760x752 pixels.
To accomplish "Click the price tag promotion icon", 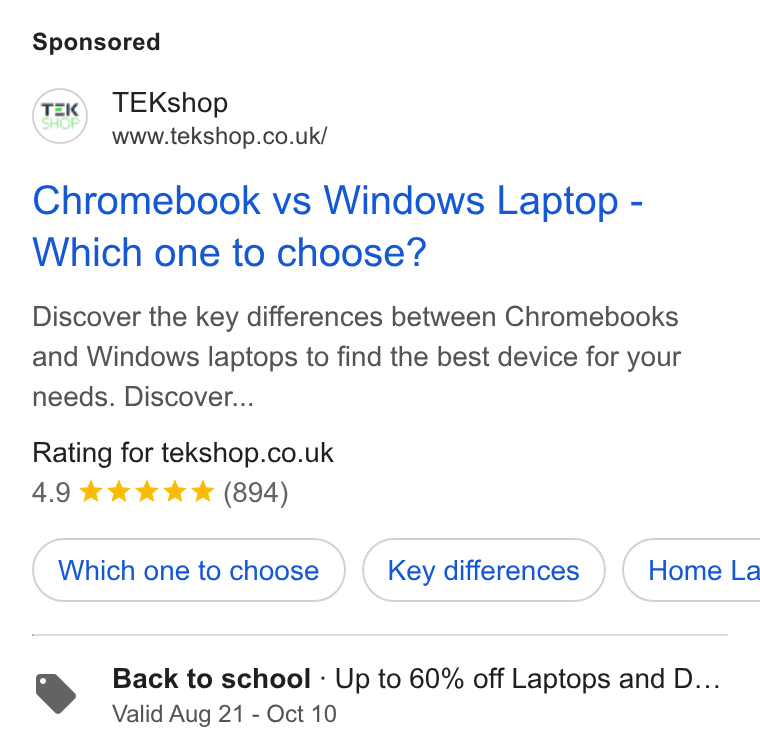I will 56,693.
